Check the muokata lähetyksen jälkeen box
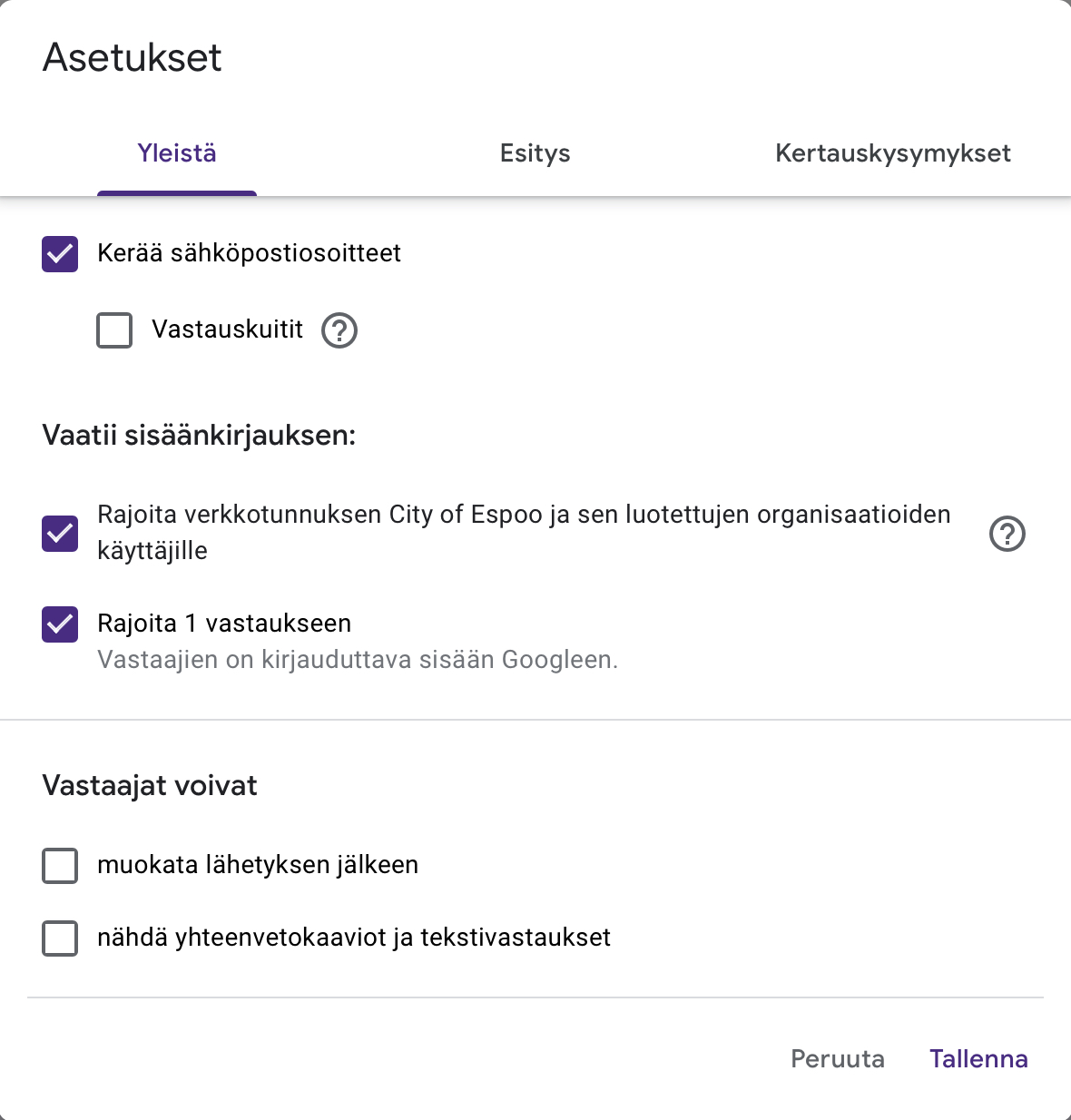Screen dimensions: 1071x1120 [x=60, y=866]
